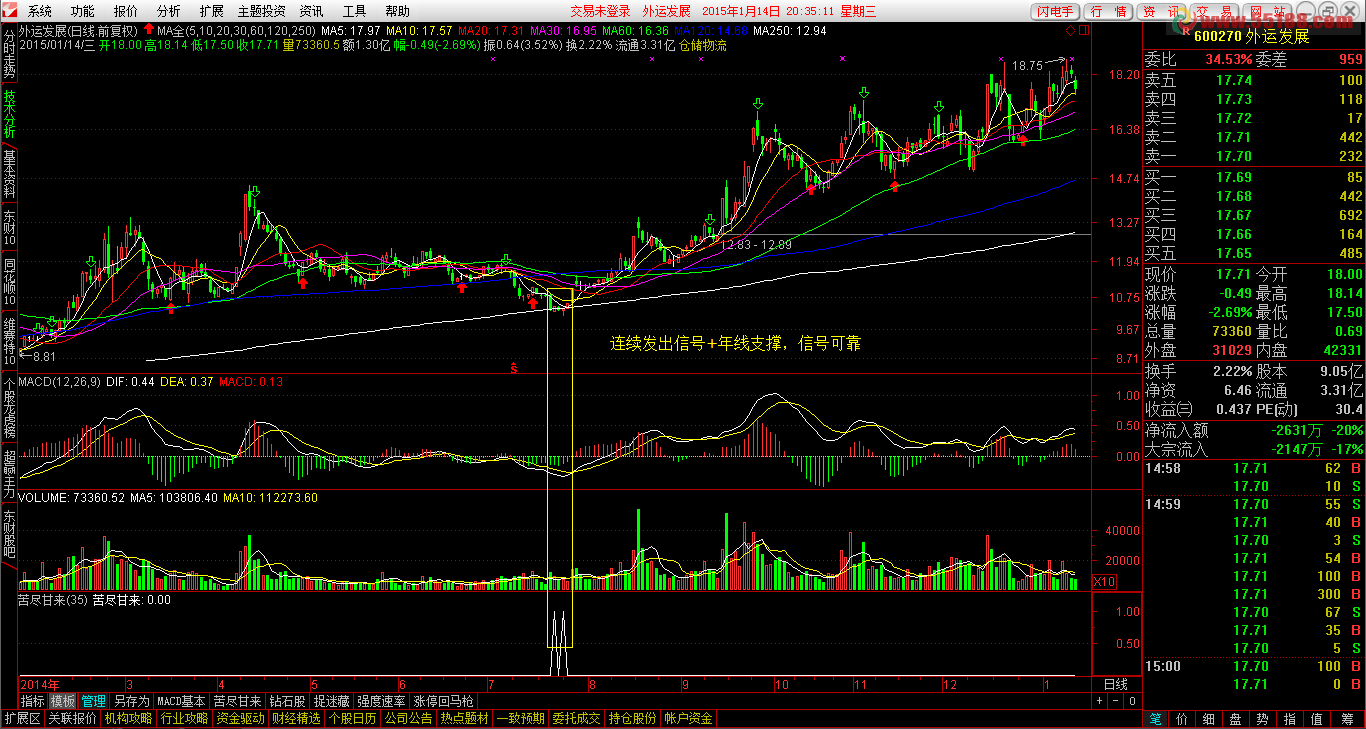This screenshot has width=1366, height=729.
Task: Select the 价 tab in the quote panel
Action: point(1183,718)
